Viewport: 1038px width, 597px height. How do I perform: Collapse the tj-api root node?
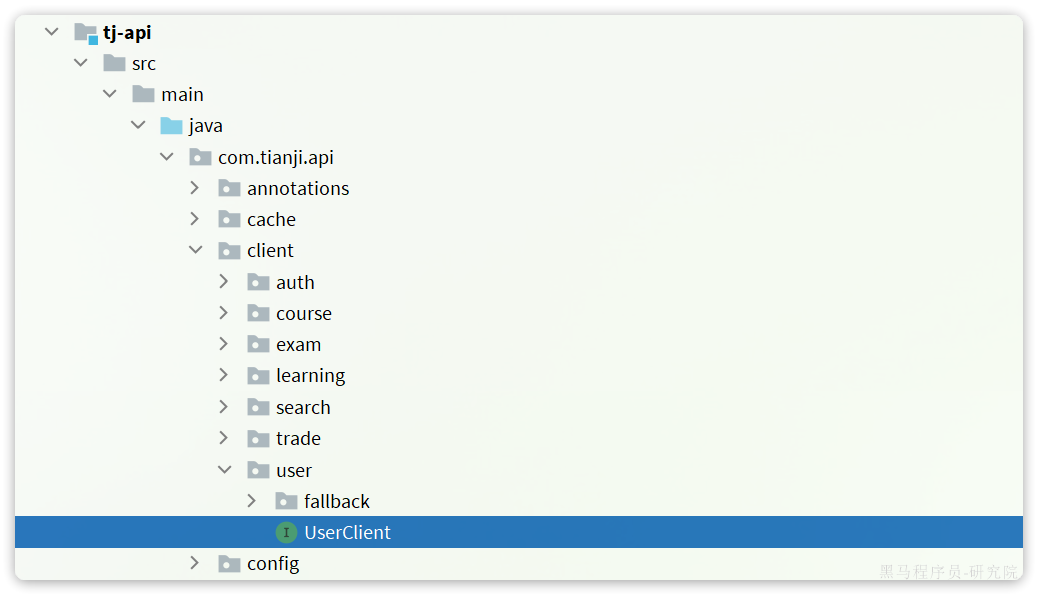[52, 32]
